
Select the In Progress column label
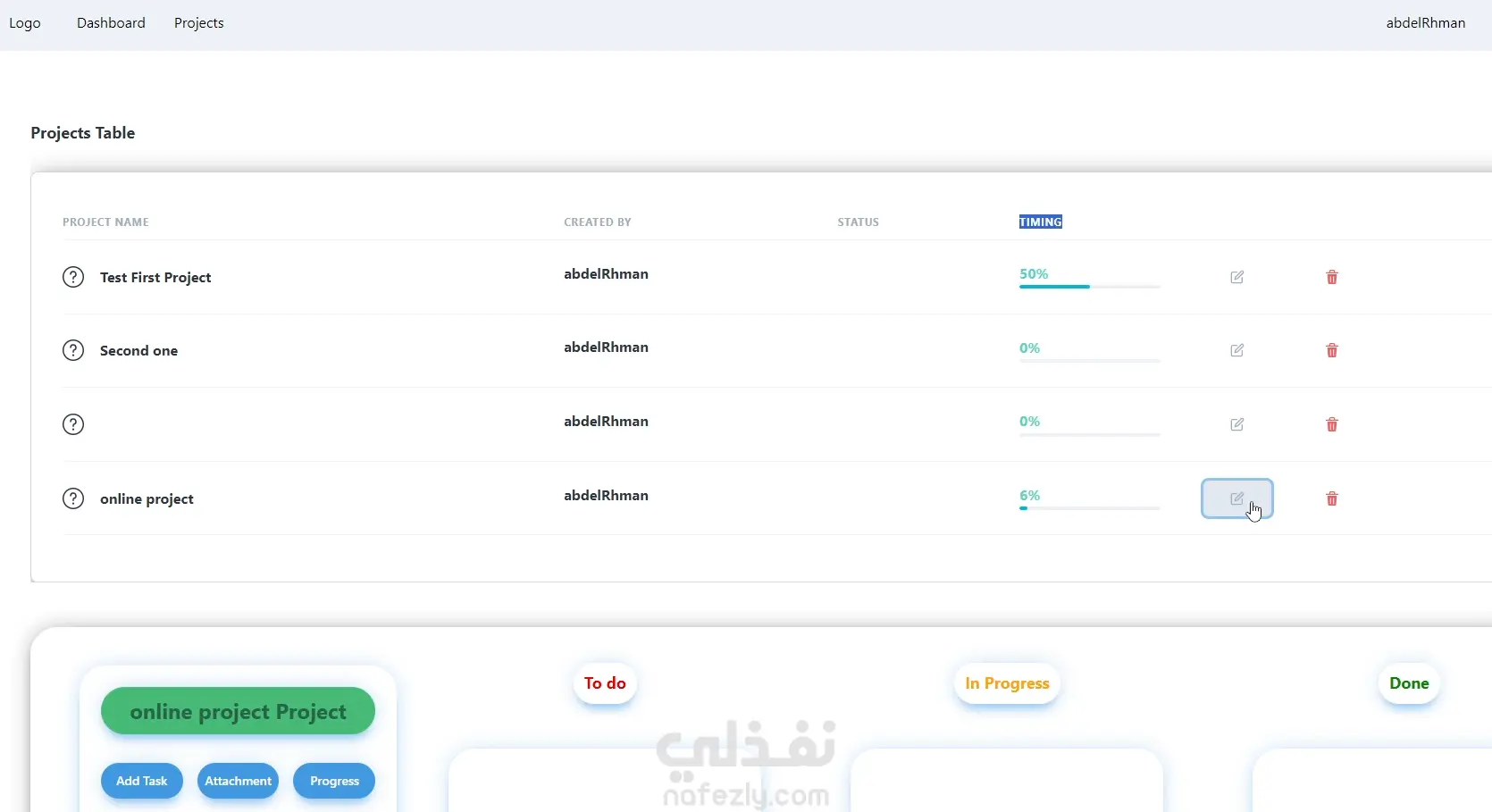[1007, 683]
